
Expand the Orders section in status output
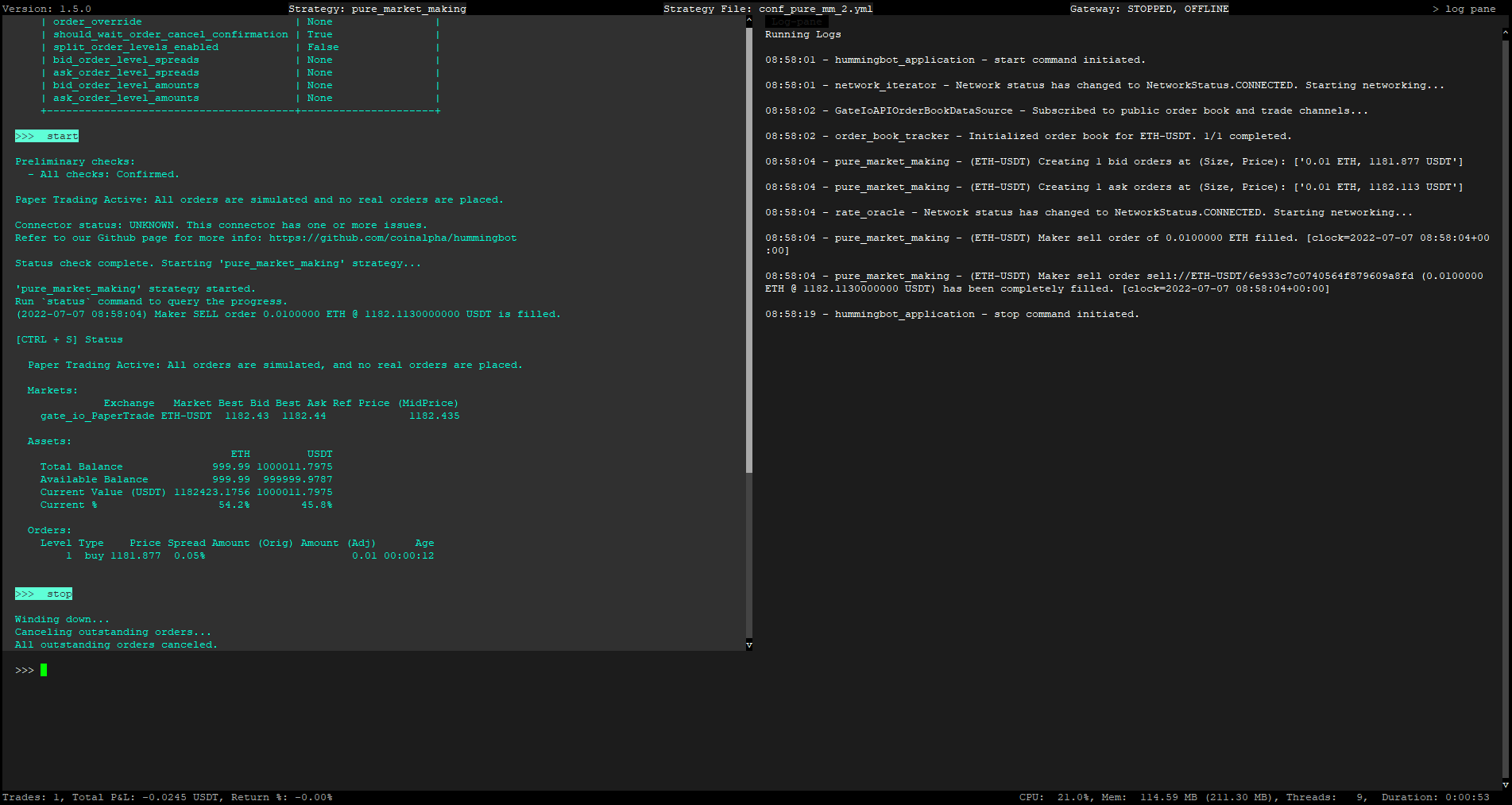click(49, 530)
